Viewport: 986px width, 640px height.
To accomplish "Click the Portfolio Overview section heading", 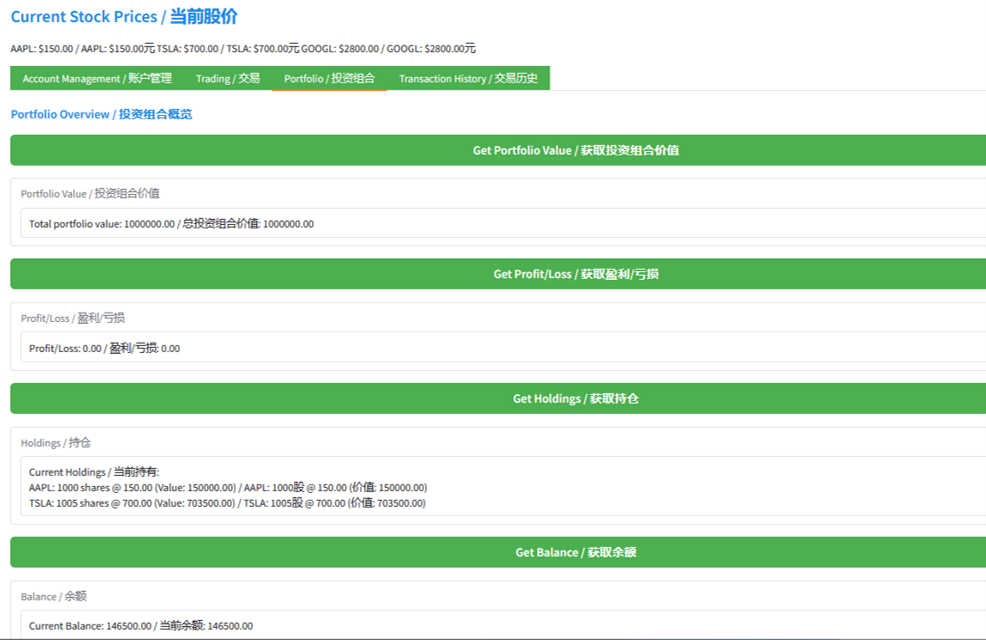I will pyautogui.click(x=101, y=114).
